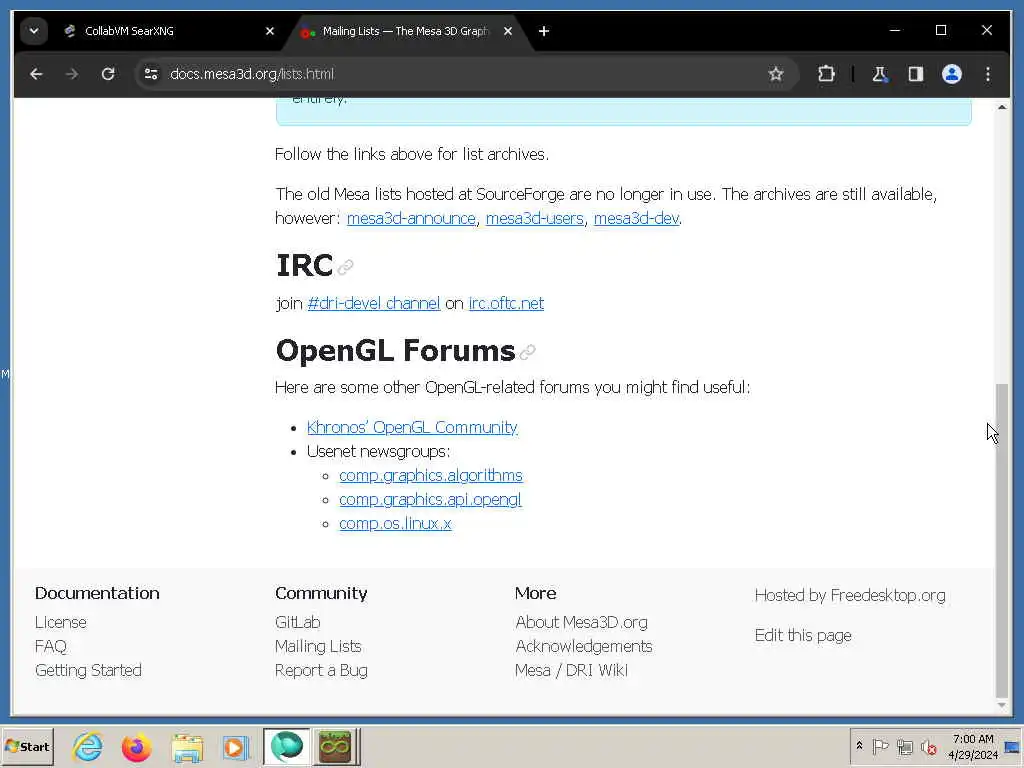
Task: Visit the irc.oftc.net link
Action: coord(506,303)
